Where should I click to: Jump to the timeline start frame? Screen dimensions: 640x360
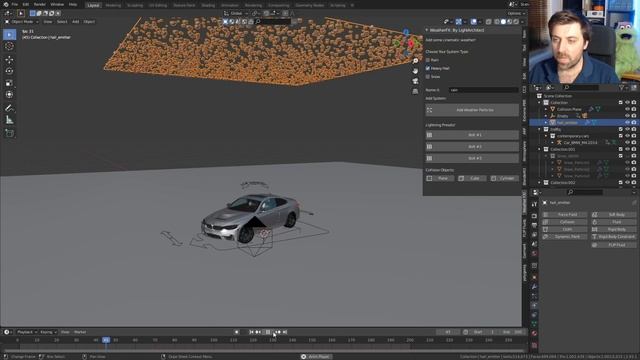pos(251,332)
